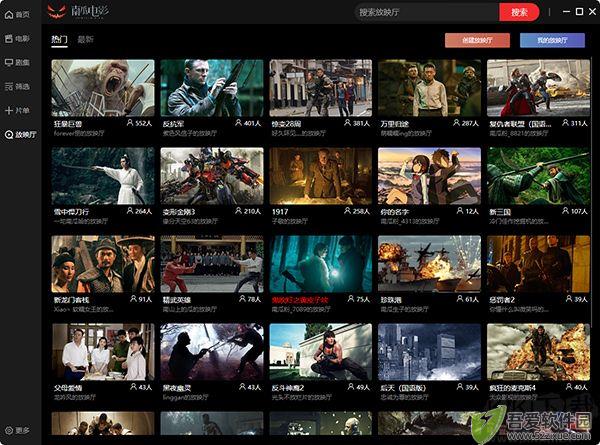
Task: Click the 43人 count under 黑夜幽灵 thumbnail
Action: tap(254, 387)
